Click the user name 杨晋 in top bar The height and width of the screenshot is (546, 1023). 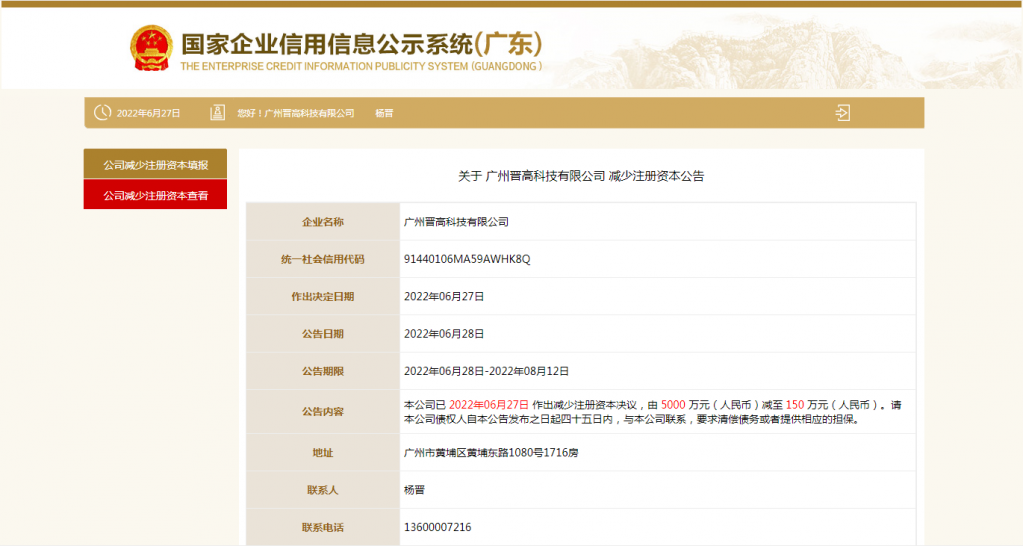tap(384, 114)
